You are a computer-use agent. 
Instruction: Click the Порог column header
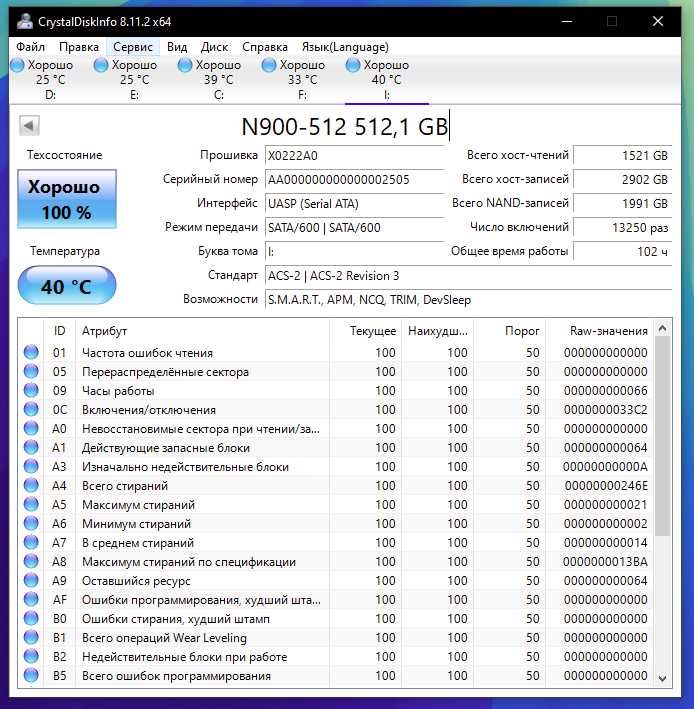coord(510,331)
